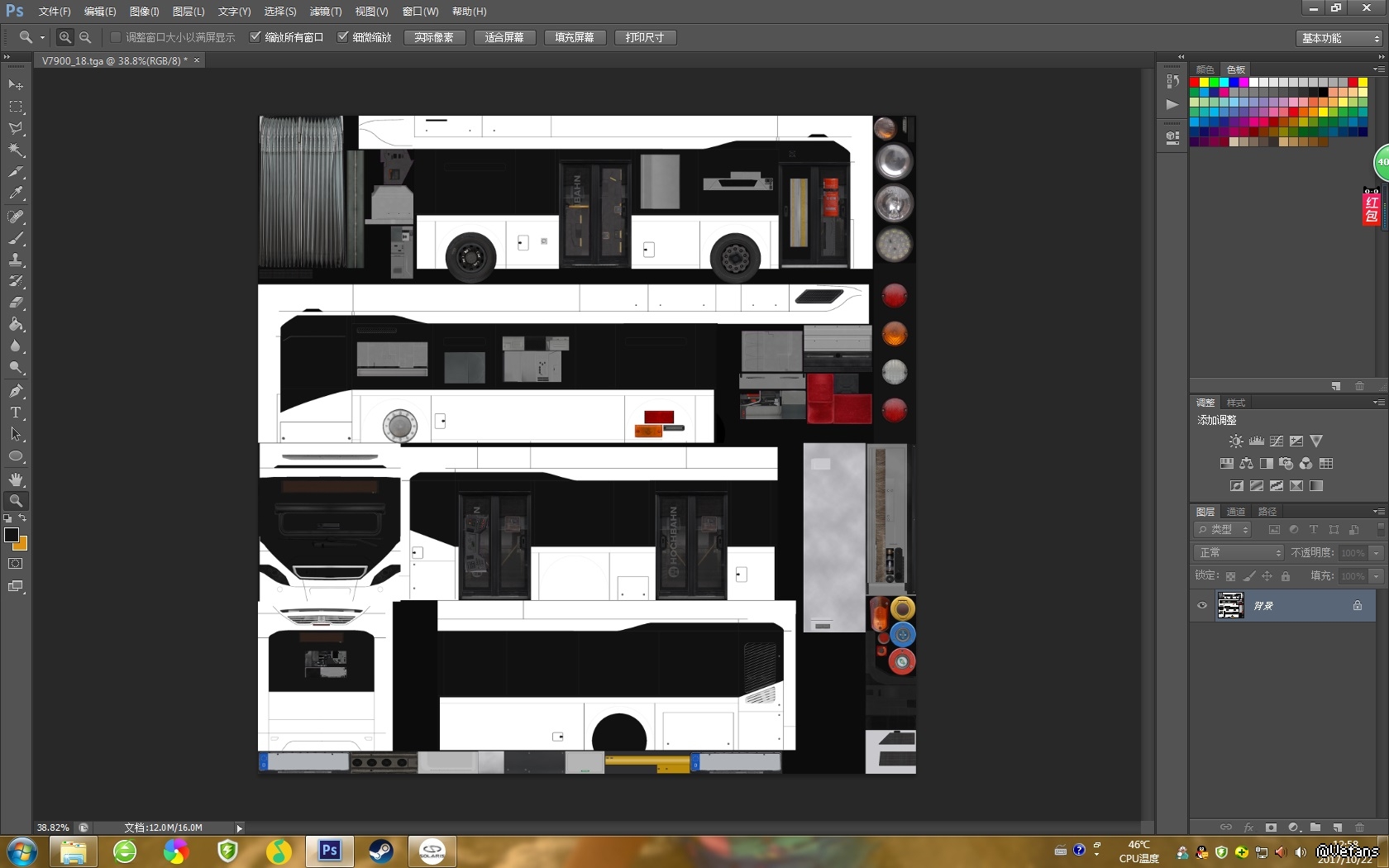Click the 适合屏幕 button
This screenshot has width=1389, height=868.
504,38
